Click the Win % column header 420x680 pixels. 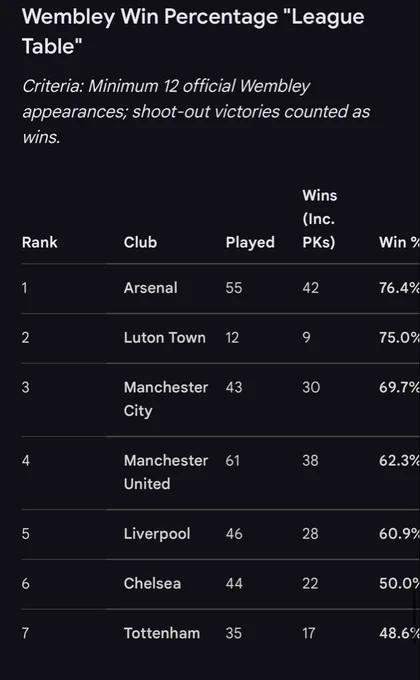point(399,242)
